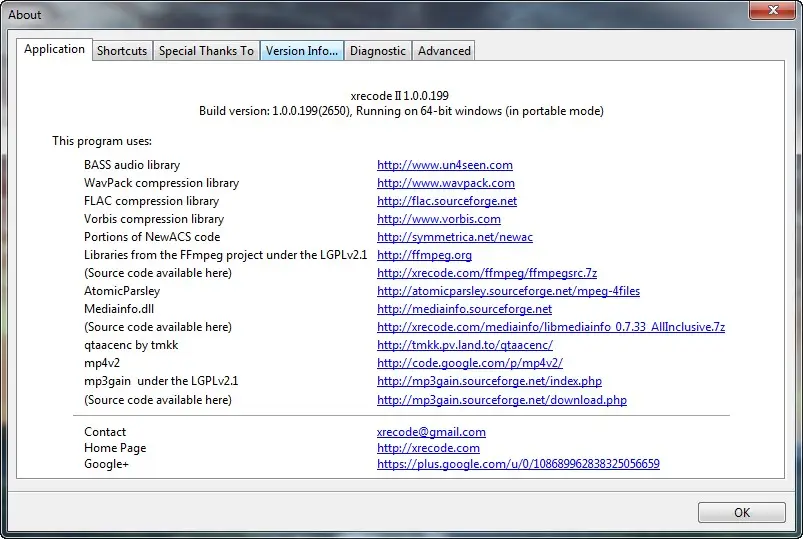Follow the www.vorbis.com link
803x539 pixels.
tap(439, 219)
